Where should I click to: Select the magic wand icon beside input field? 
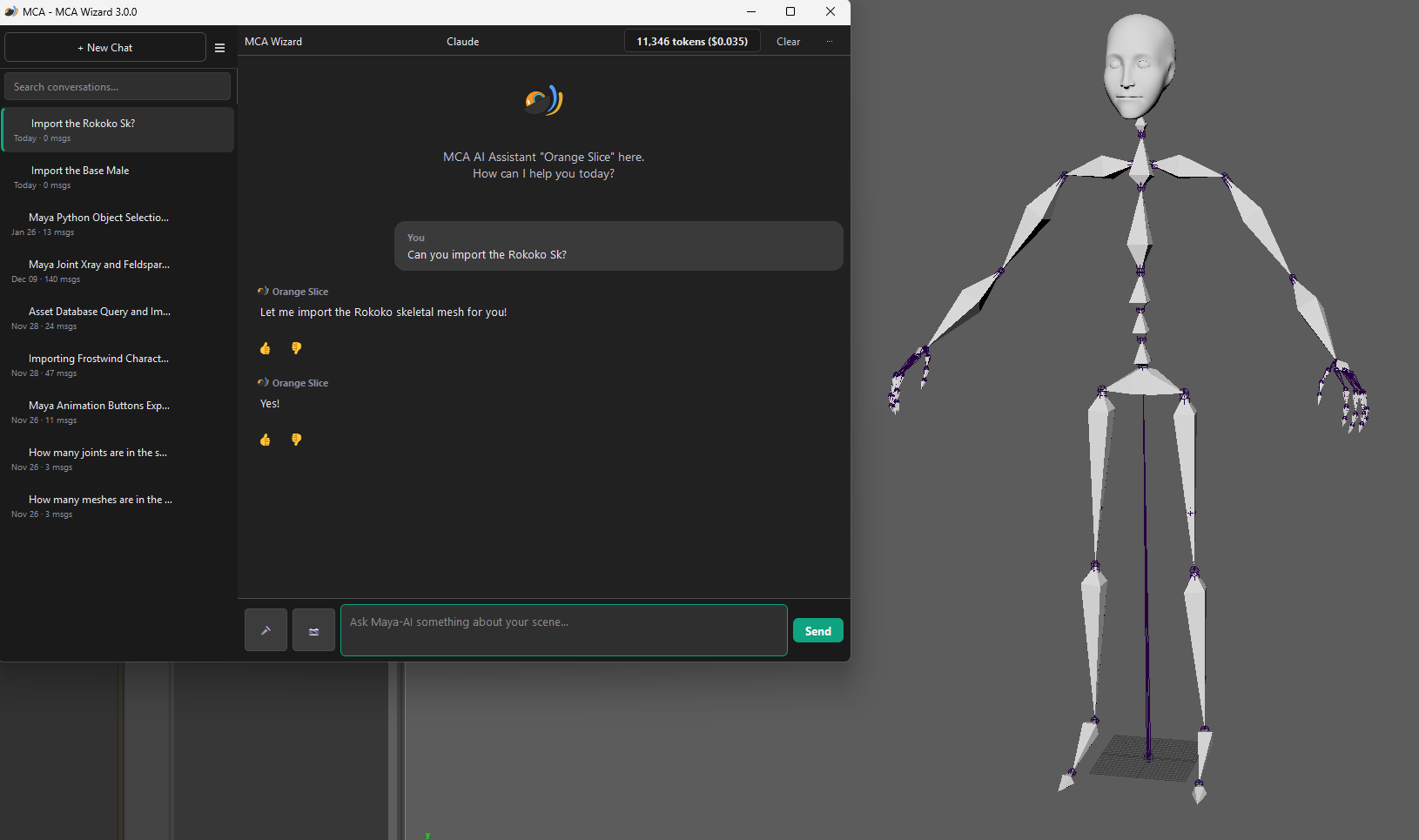pyautogui.click(x=266, y=629)
